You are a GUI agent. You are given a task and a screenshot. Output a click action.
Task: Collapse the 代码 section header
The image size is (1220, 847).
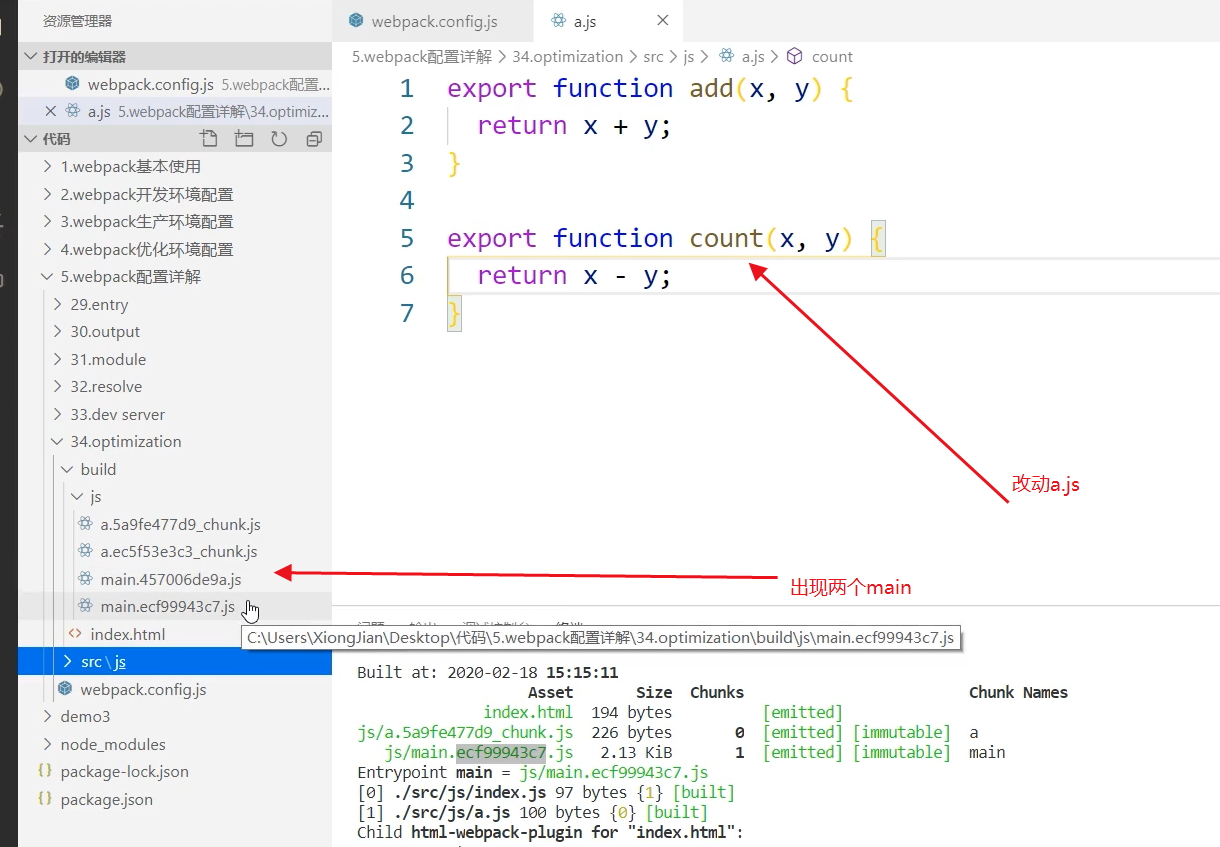pyautogui.click(x=56, y=139)
